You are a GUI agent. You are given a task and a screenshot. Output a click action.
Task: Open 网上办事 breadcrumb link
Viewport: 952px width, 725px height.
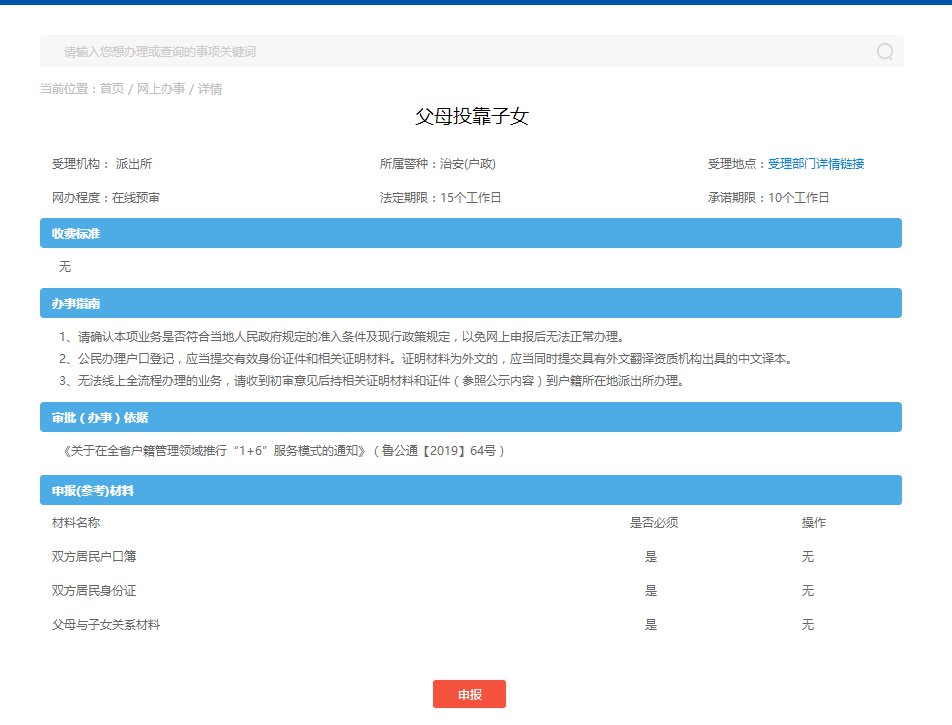point(161,89)
